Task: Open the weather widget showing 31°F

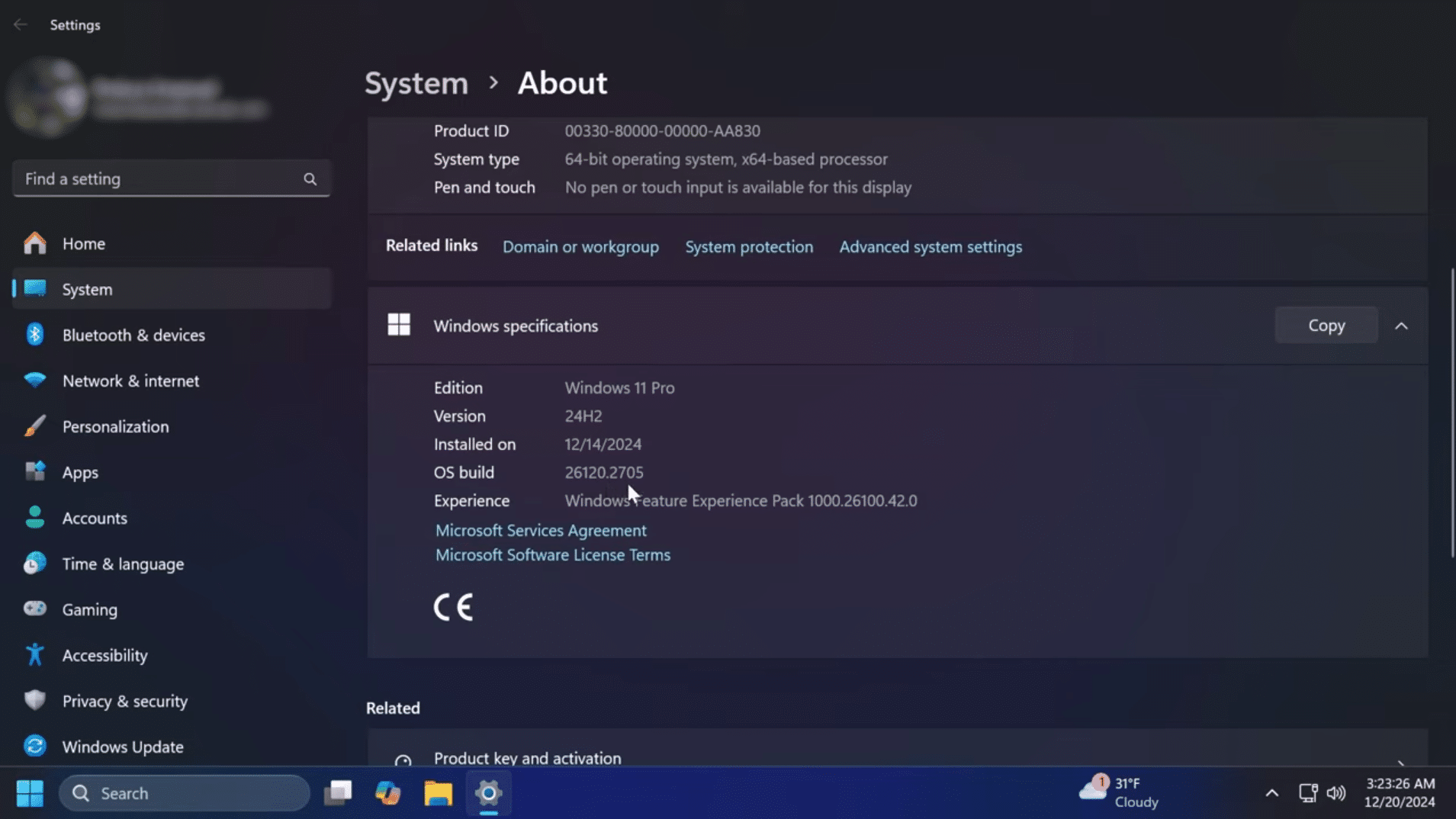Action: (x=1119, y=792)
